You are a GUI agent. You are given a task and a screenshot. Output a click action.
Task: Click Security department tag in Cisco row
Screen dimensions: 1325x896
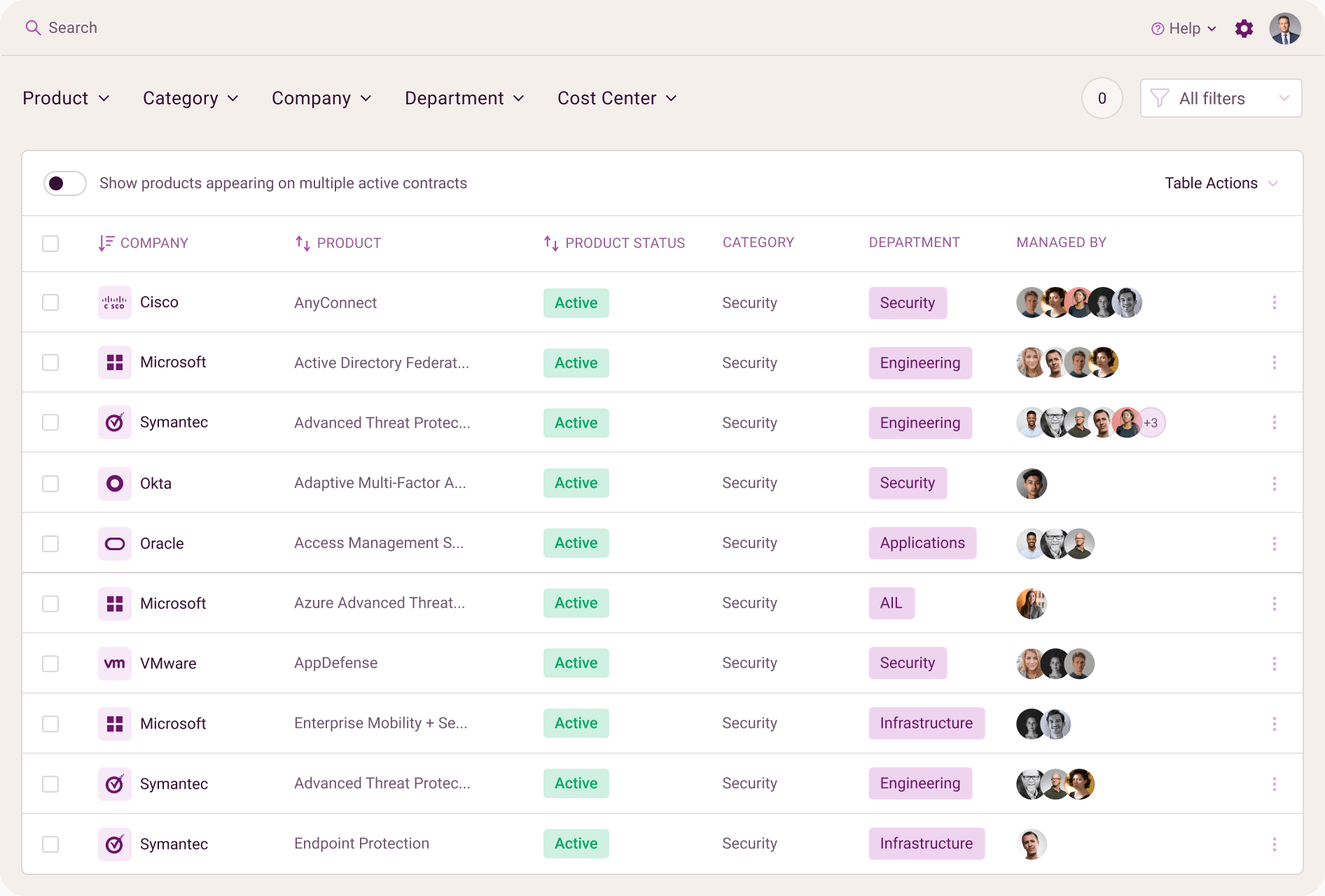908,303
